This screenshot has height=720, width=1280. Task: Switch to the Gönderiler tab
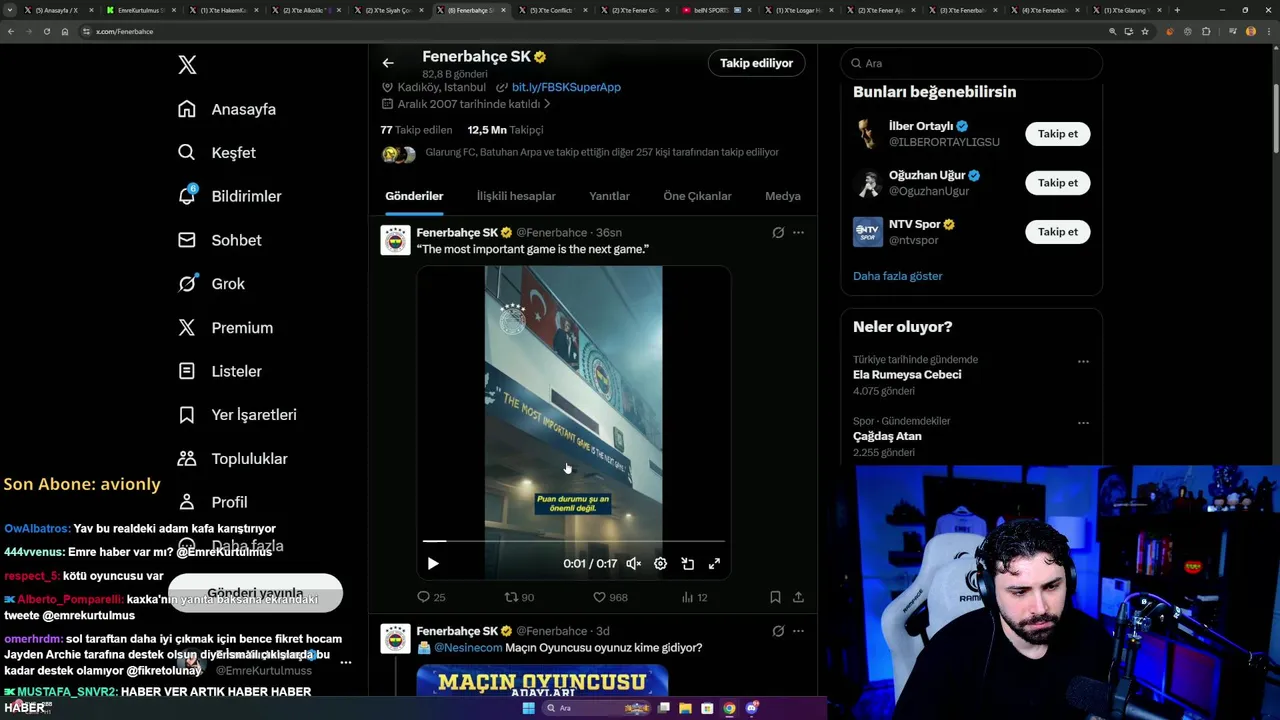click(414, 196)
